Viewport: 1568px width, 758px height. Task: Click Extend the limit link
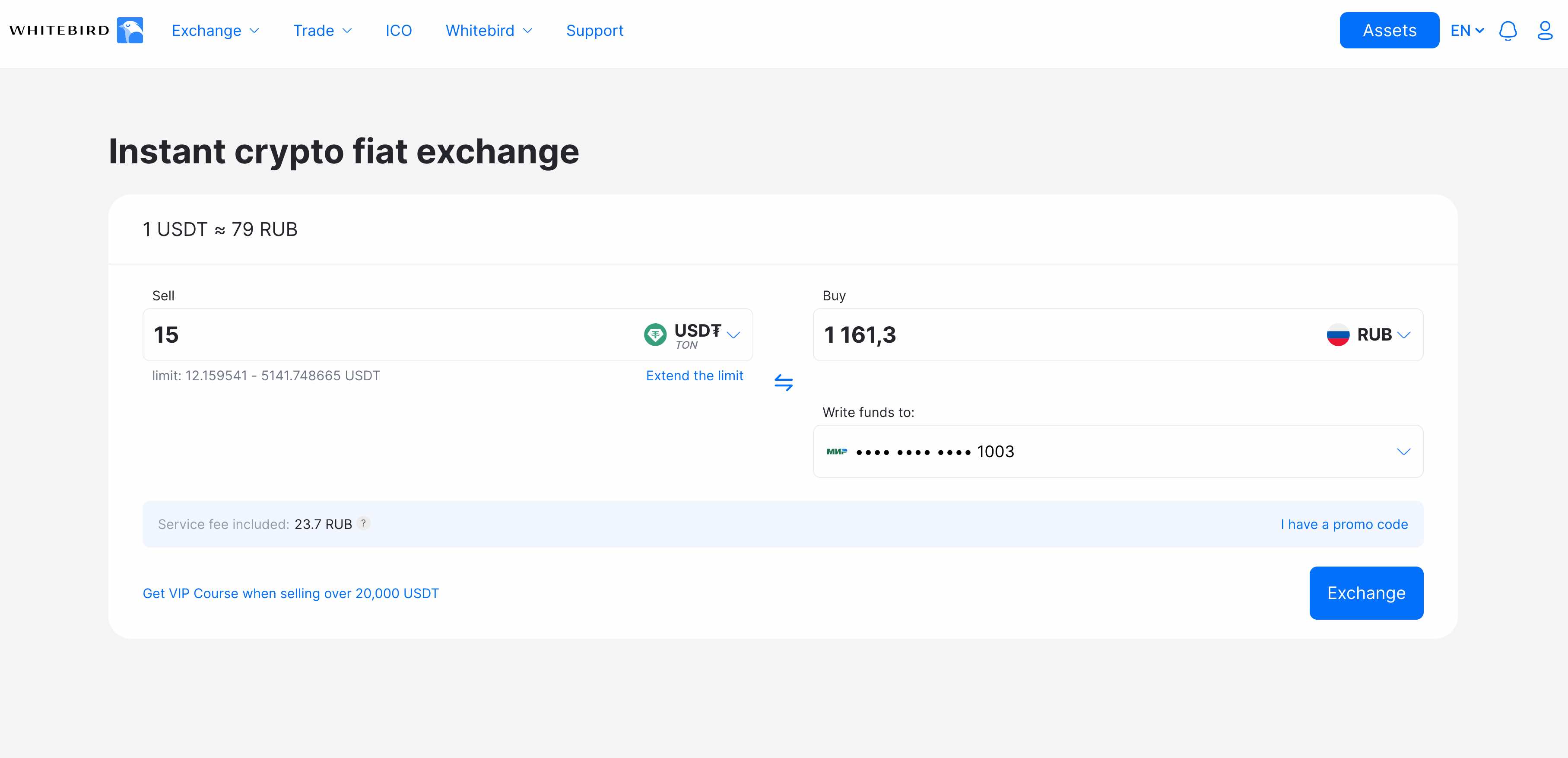pyautogui.click(x=695, y=376)
